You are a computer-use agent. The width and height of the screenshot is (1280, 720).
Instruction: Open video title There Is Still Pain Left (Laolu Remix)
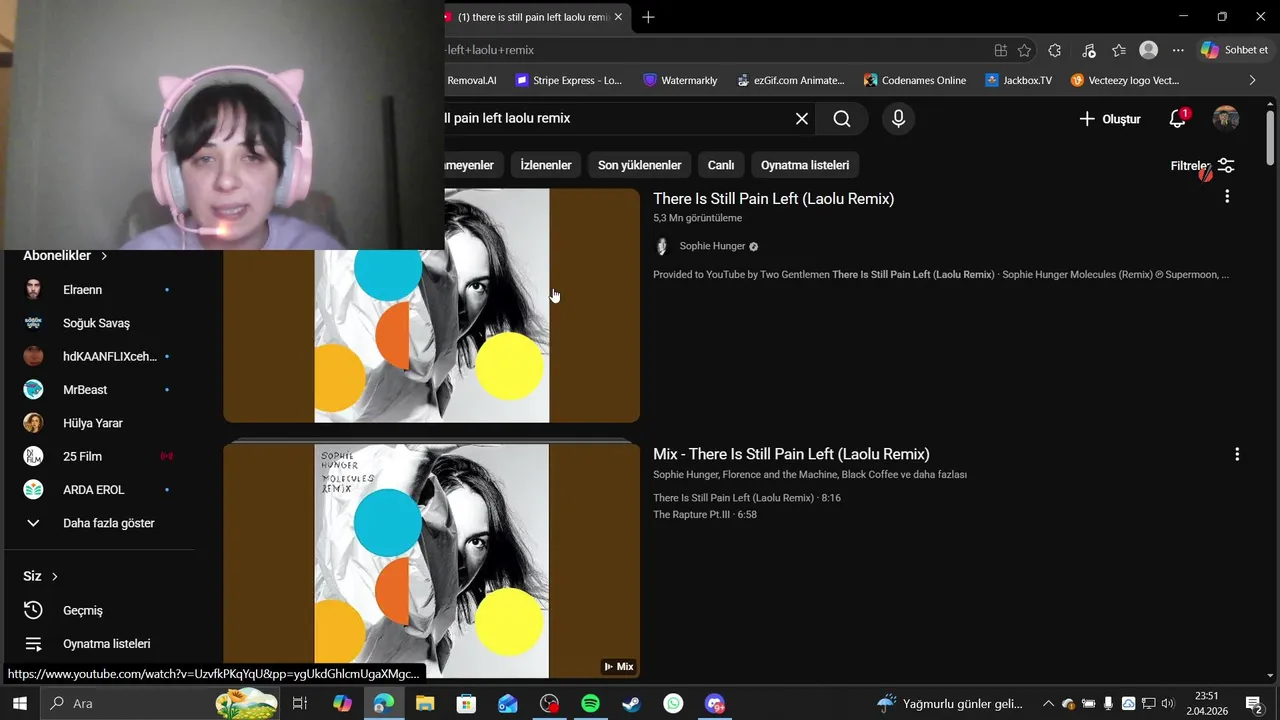(x=773, y=198)
